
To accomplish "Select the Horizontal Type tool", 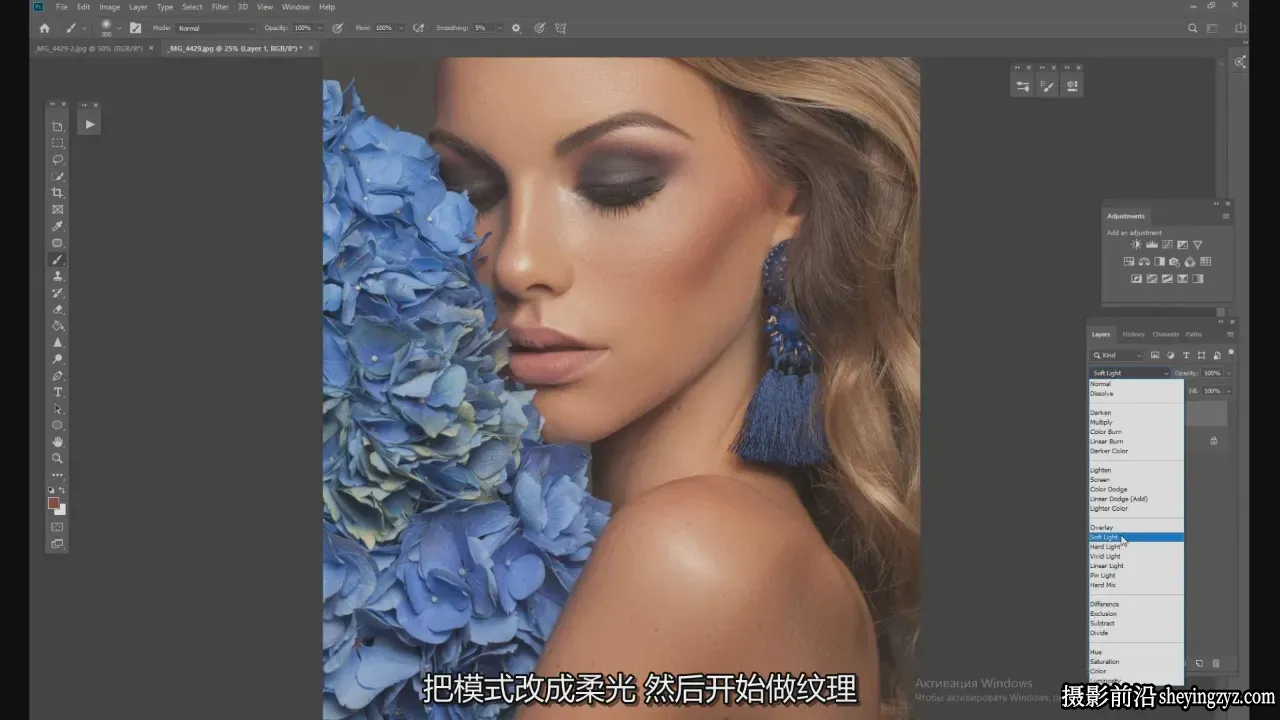I will [x=58, y=392].
